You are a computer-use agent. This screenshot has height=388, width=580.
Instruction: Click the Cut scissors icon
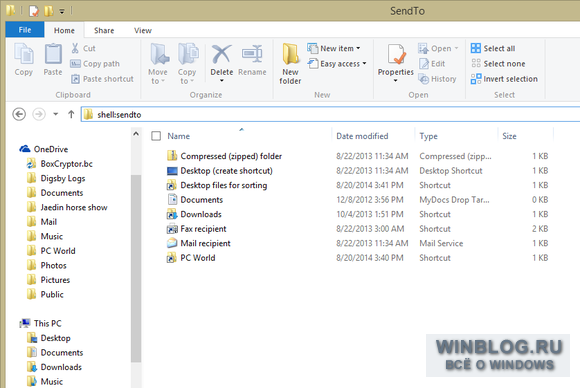(75, 48)
